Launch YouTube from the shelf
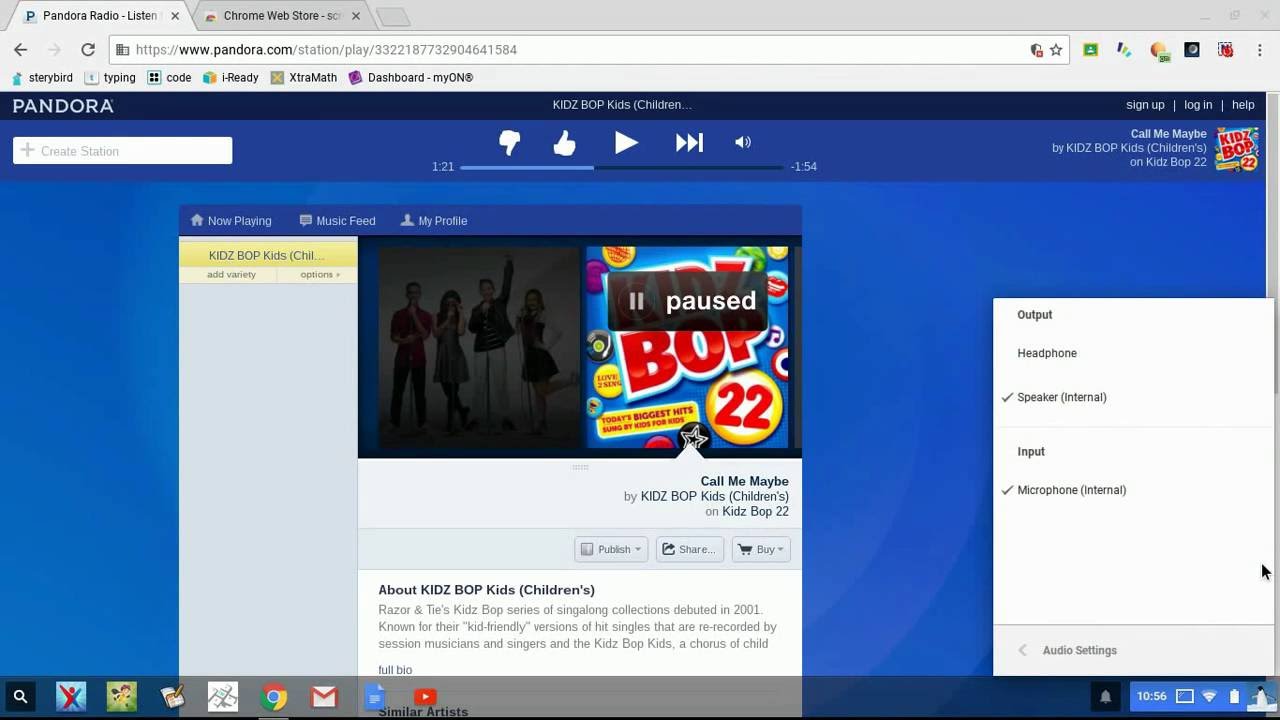This screenshot has width=1280, height=720. click(x=425, y=697)
